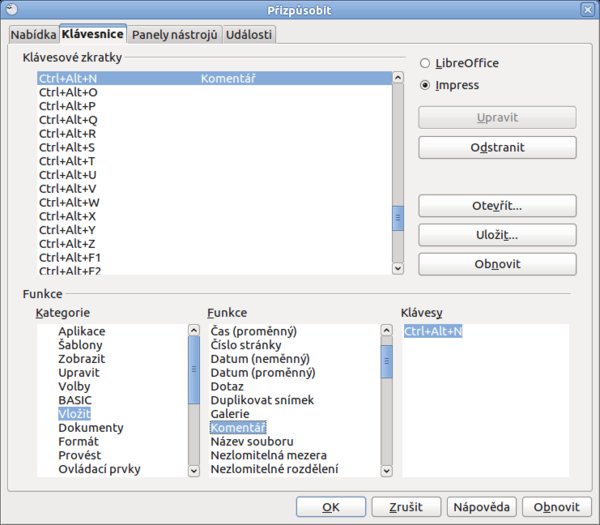Select Nezlomitelná mezera function
Viewport: 600px width, 525px height.
pos(269,455)
